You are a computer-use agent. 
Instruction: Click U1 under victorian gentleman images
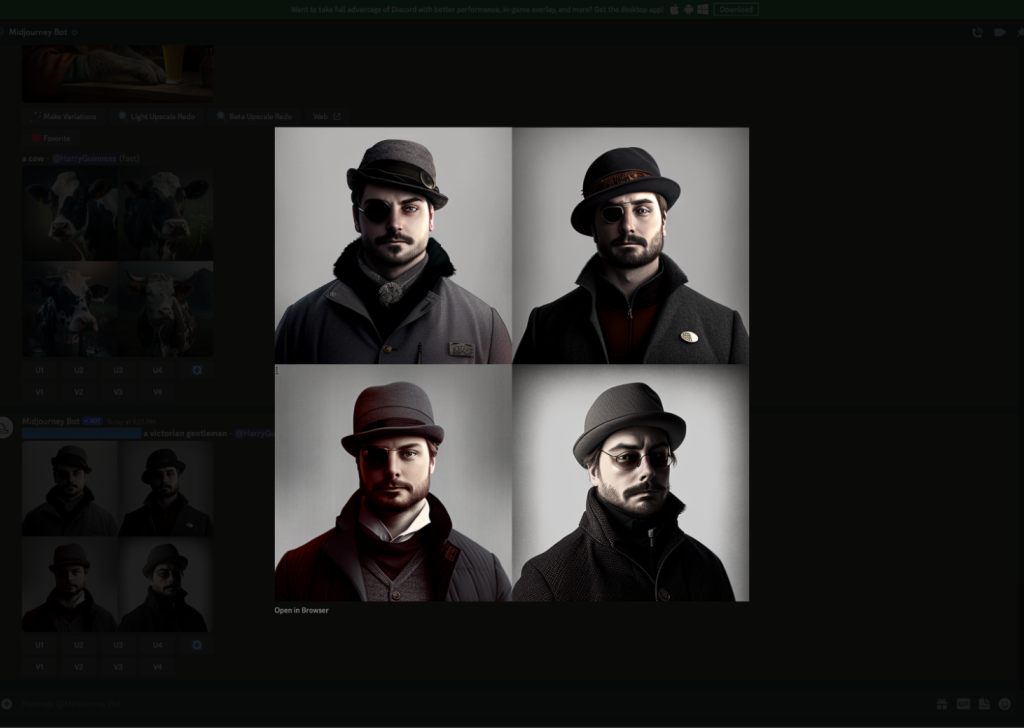click(40, 645)
